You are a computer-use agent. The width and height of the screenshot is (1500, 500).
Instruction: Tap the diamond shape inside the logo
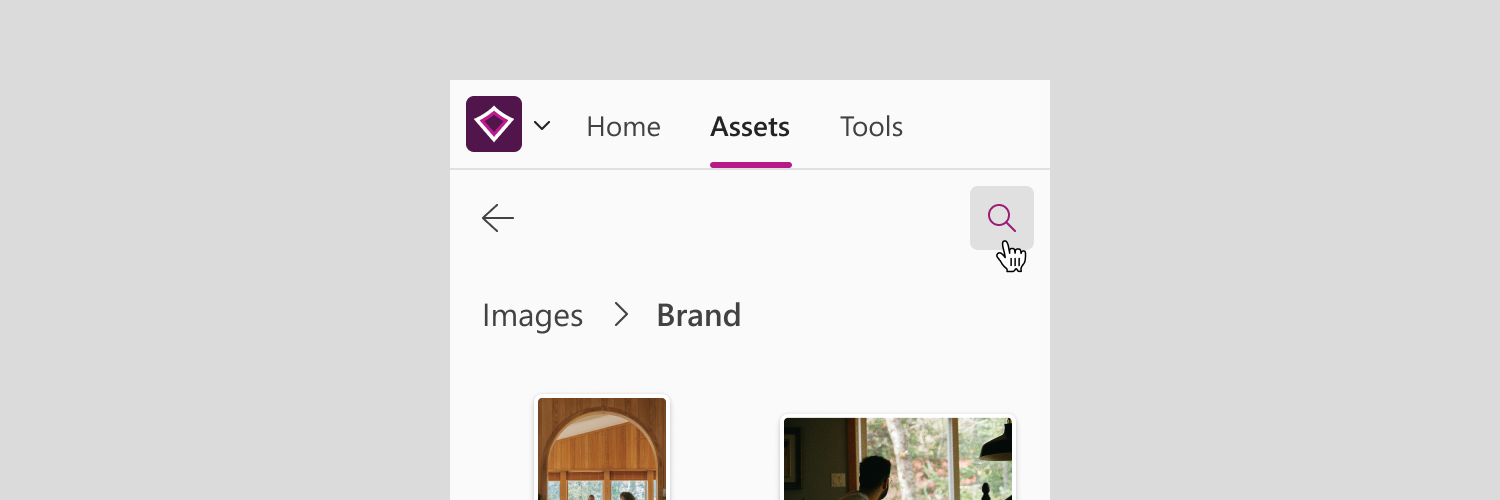pos(494,125)
